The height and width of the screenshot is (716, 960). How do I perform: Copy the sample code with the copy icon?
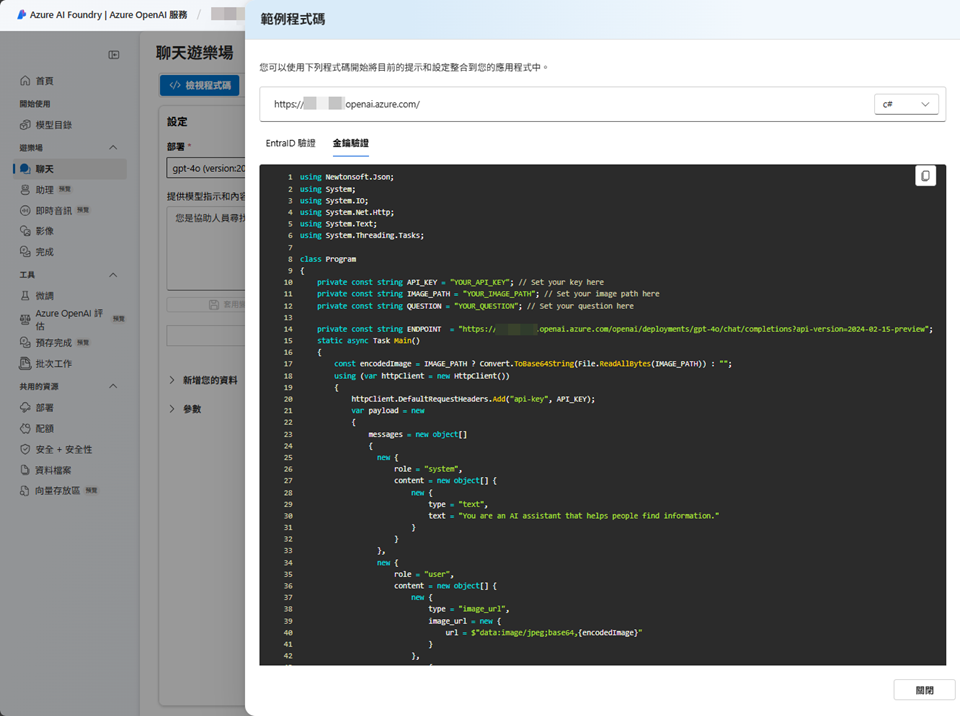(x=925, y=176)
